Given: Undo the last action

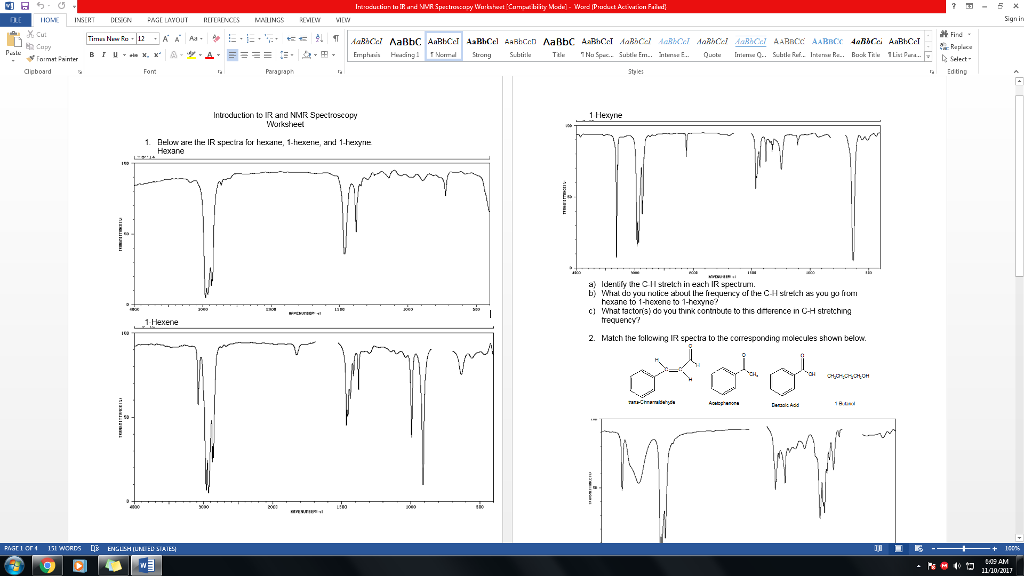Looking at the screenshot, I should tap(40, 6).
